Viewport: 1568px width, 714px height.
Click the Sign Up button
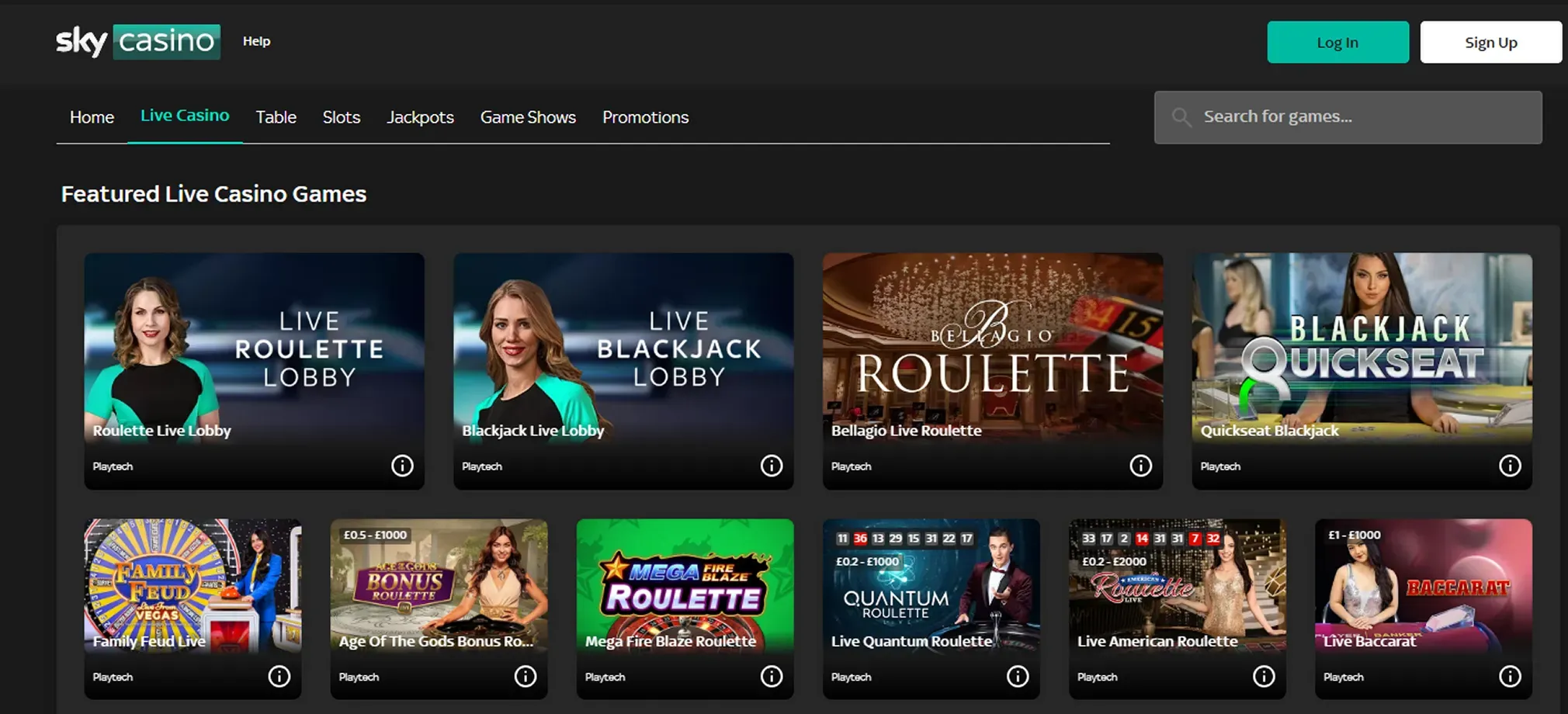[x=1491, y=42]
